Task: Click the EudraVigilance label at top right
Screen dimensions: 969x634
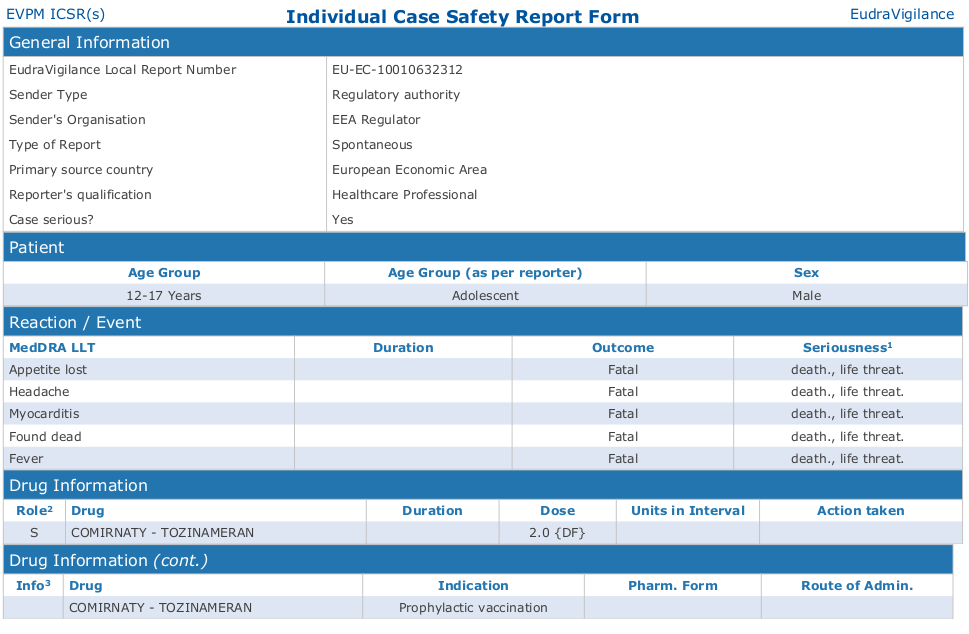Action: (901, 14)
